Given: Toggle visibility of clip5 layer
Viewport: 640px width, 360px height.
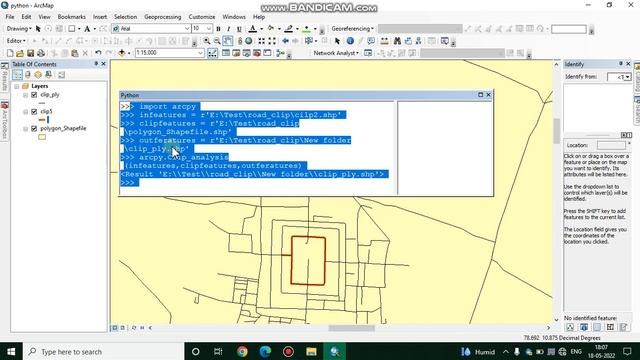Looking at the screenshot, I should [34, 111].
